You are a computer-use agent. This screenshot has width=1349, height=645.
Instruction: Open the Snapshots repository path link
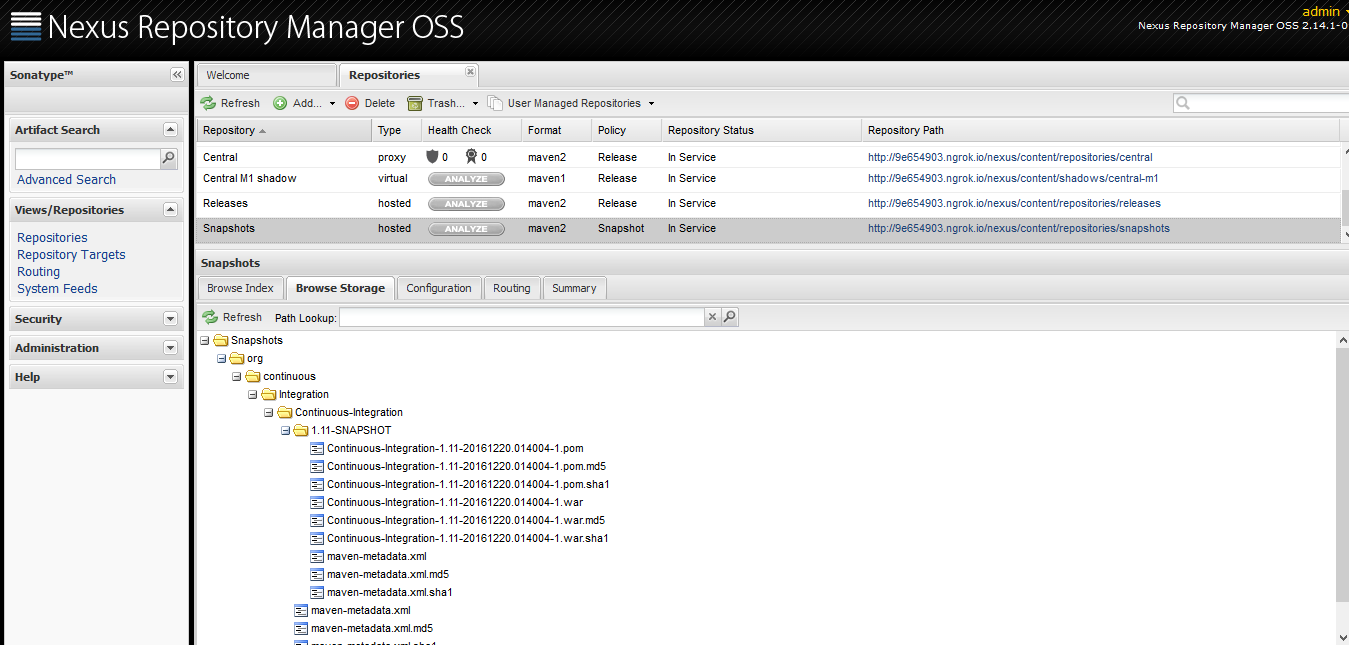1018,228
